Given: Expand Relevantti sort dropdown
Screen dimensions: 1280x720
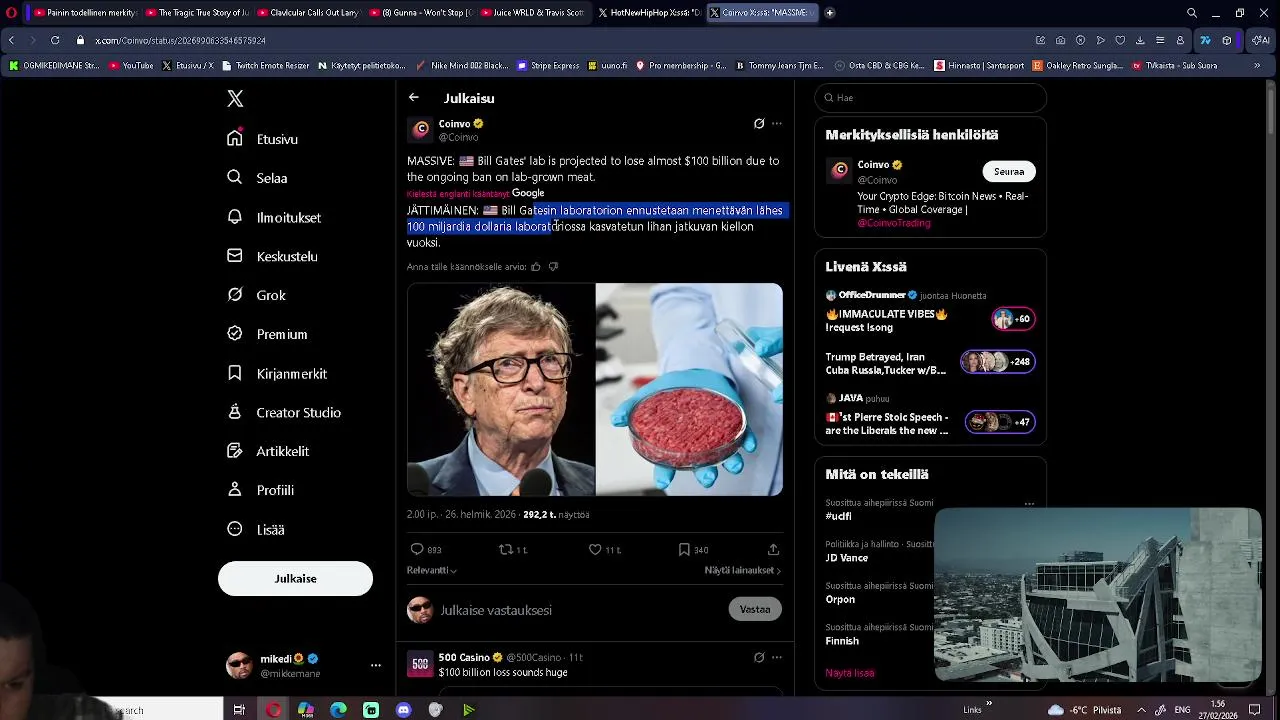Looking at the screenshot, I should click(x=432, y=570).
